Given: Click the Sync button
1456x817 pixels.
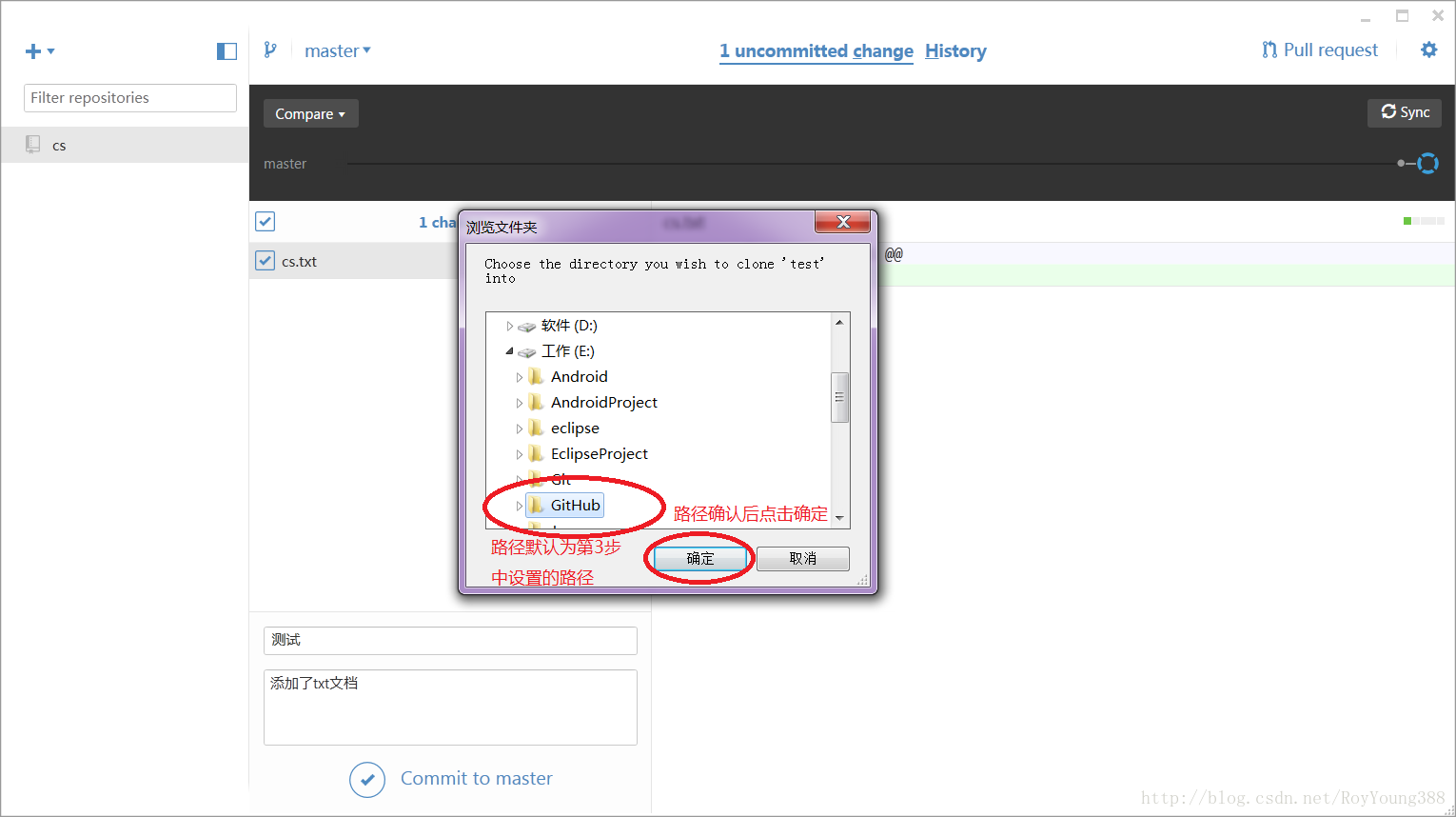Looking at the screenshot, I should point(1405,112).
